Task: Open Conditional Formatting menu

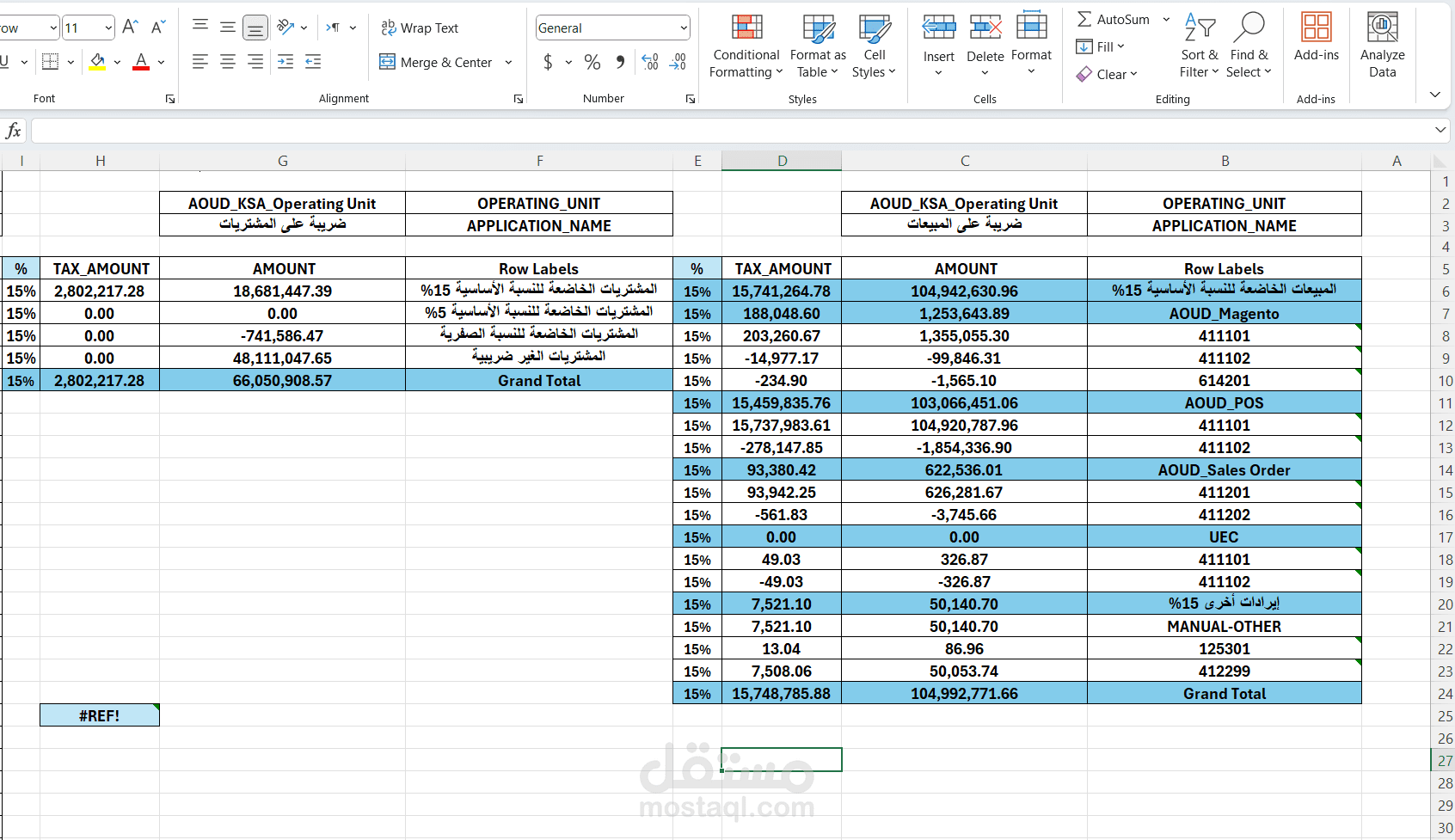Action: coord(746,46)
